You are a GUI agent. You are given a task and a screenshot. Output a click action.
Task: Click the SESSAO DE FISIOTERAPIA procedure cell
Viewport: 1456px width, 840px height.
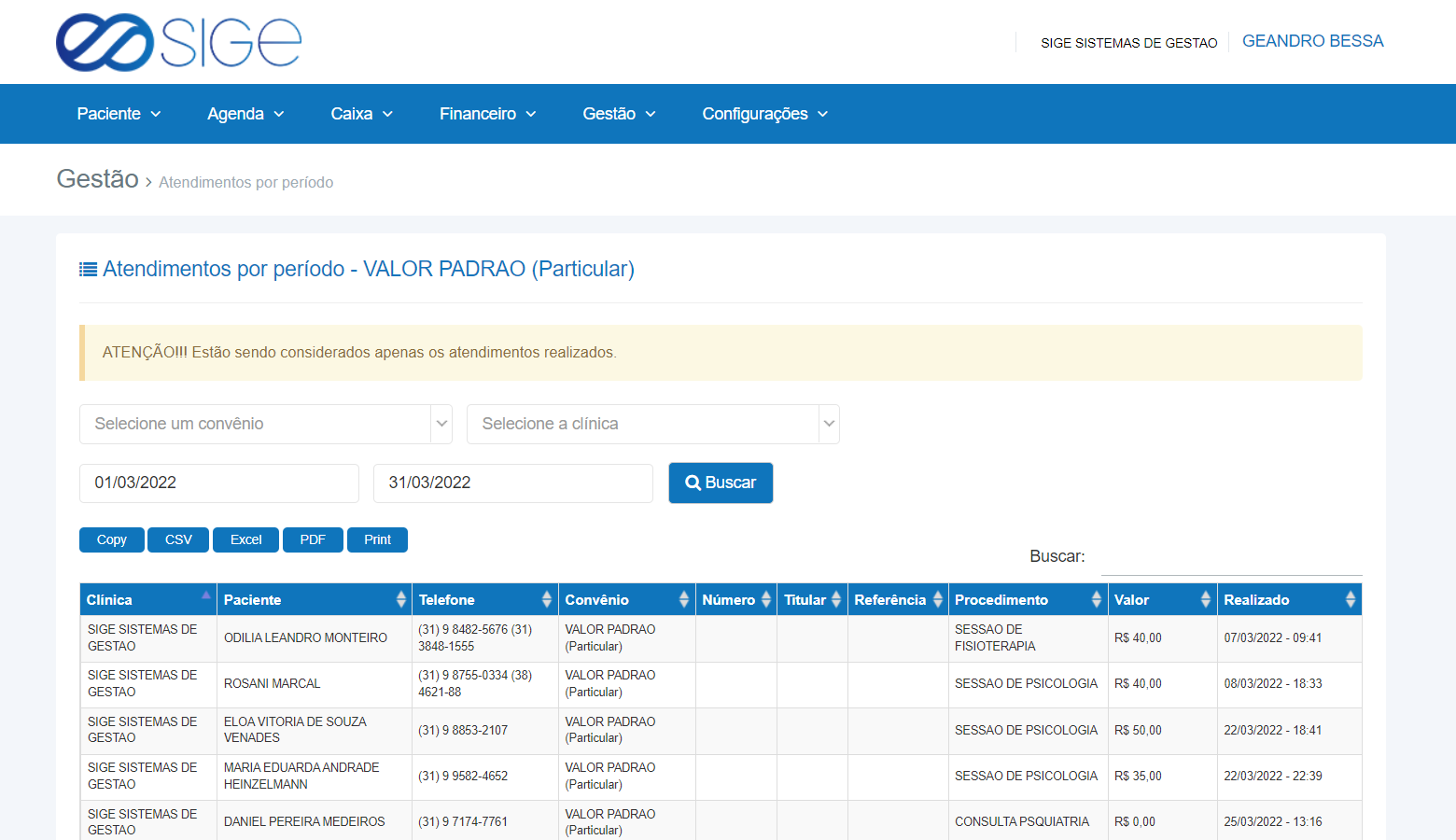pyautogui.click(x=1028, y=638)
